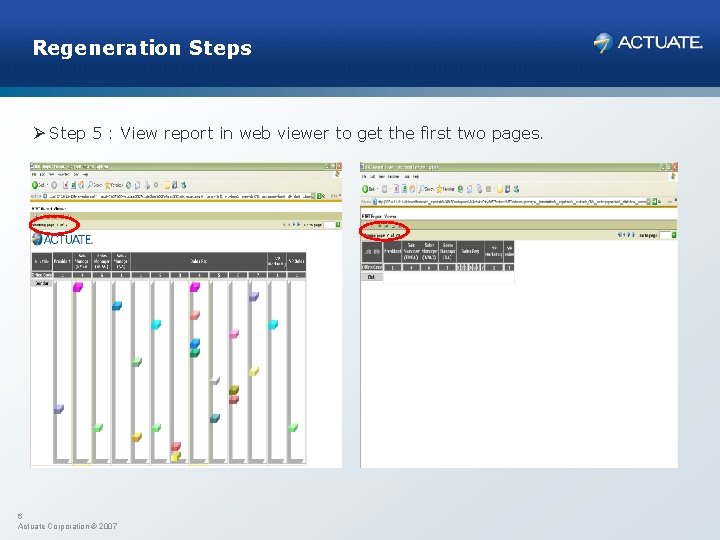
Task: Open File menu in right browser window
Action: [364, 176]
